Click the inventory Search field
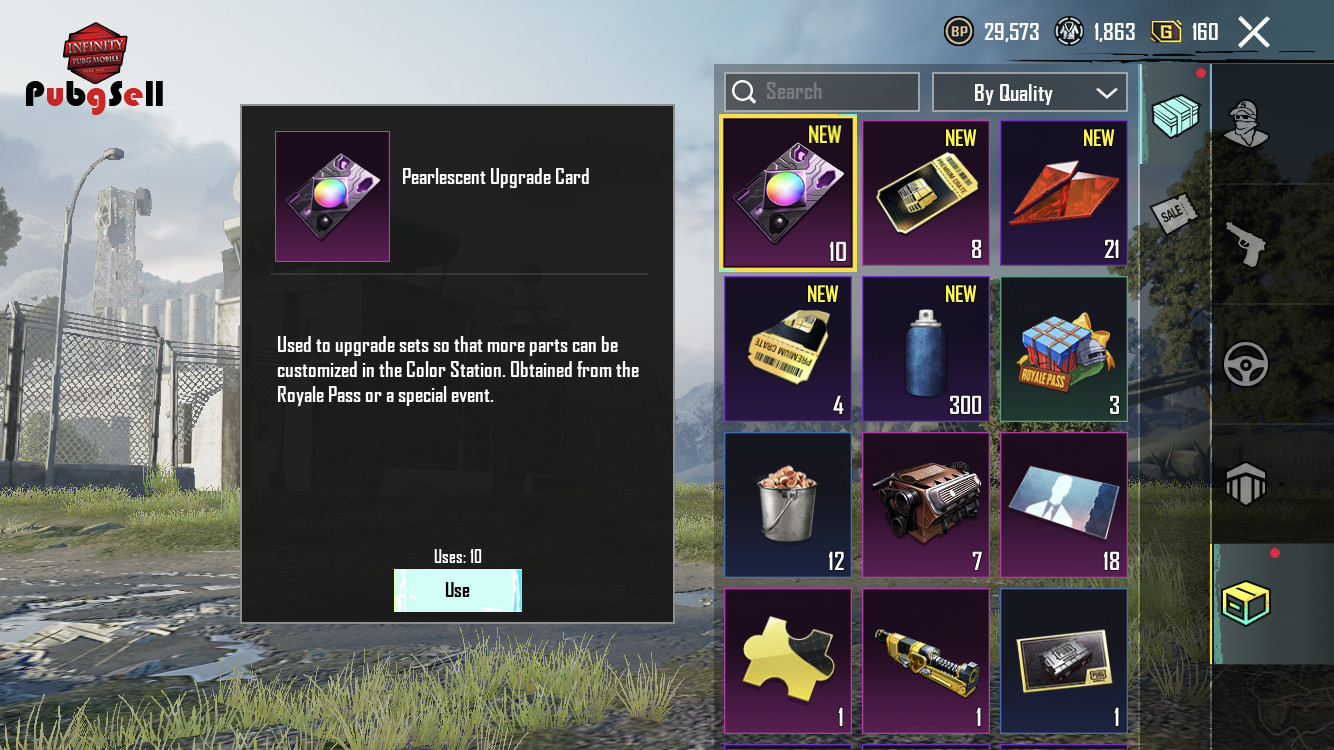 pyautogui.click(x=822, y=92)
